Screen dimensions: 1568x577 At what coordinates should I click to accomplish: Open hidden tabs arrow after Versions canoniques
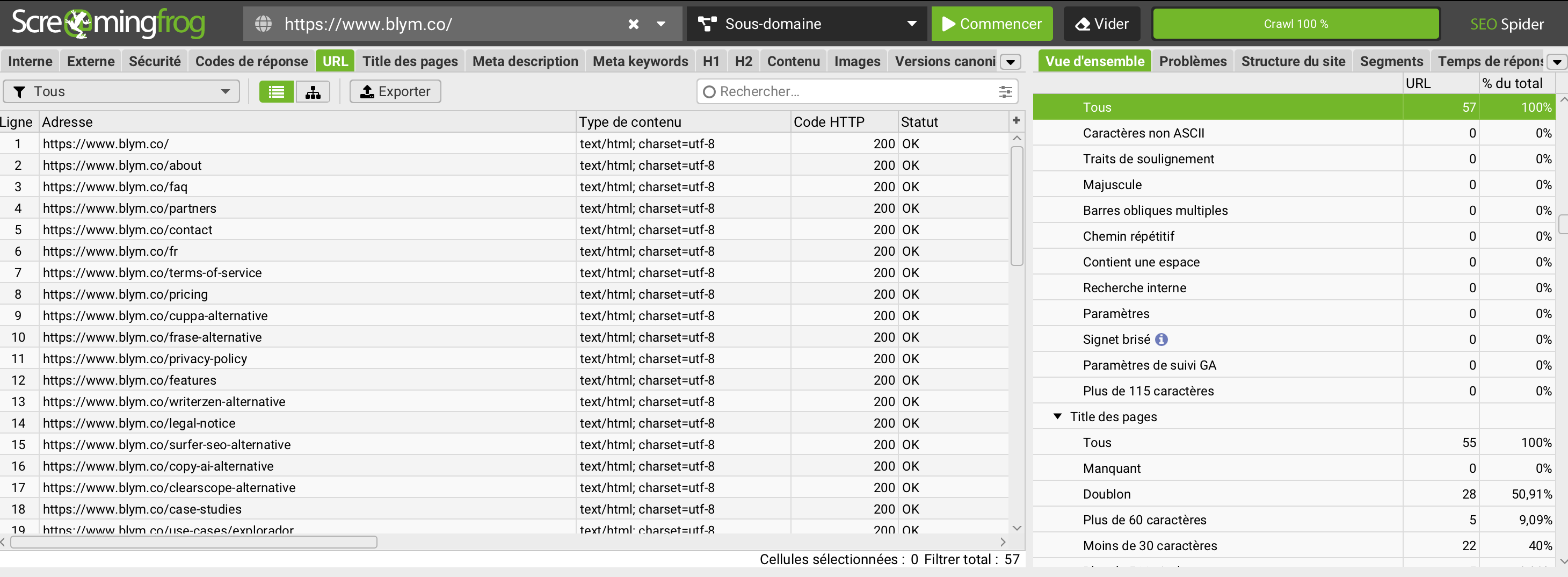coord(1011,62)
